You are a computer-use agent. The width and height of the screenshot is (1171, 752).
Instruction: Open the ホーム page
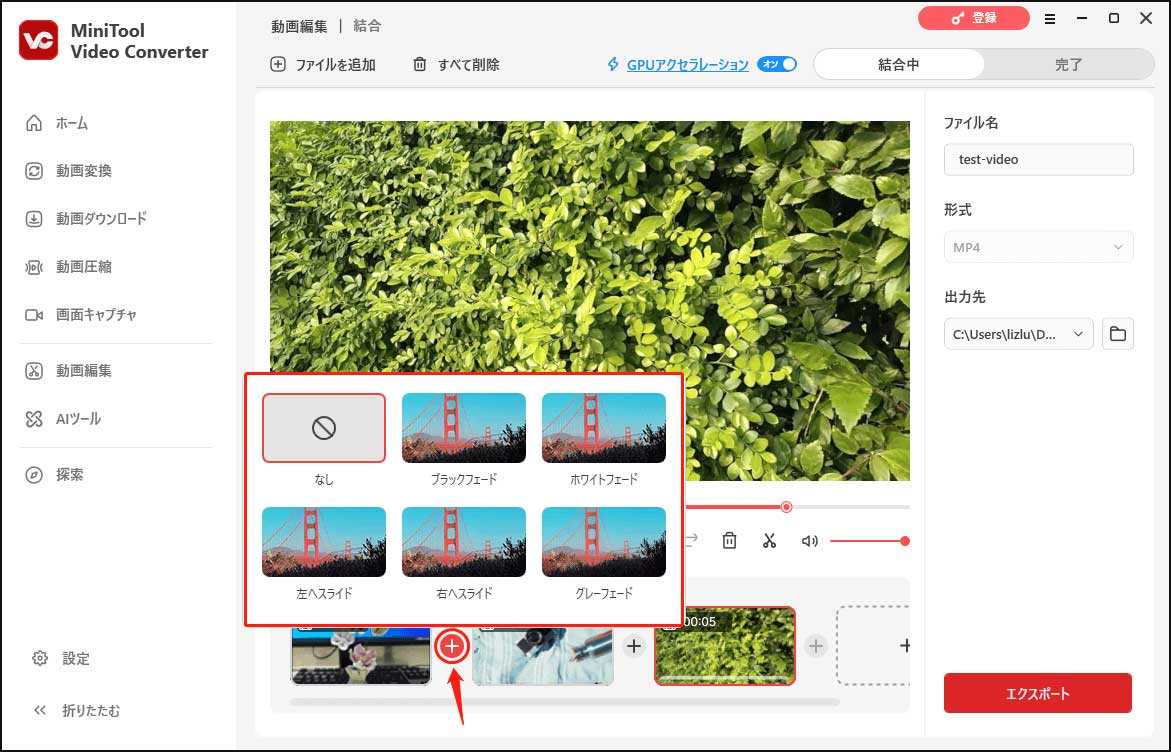tap(57, 123)
